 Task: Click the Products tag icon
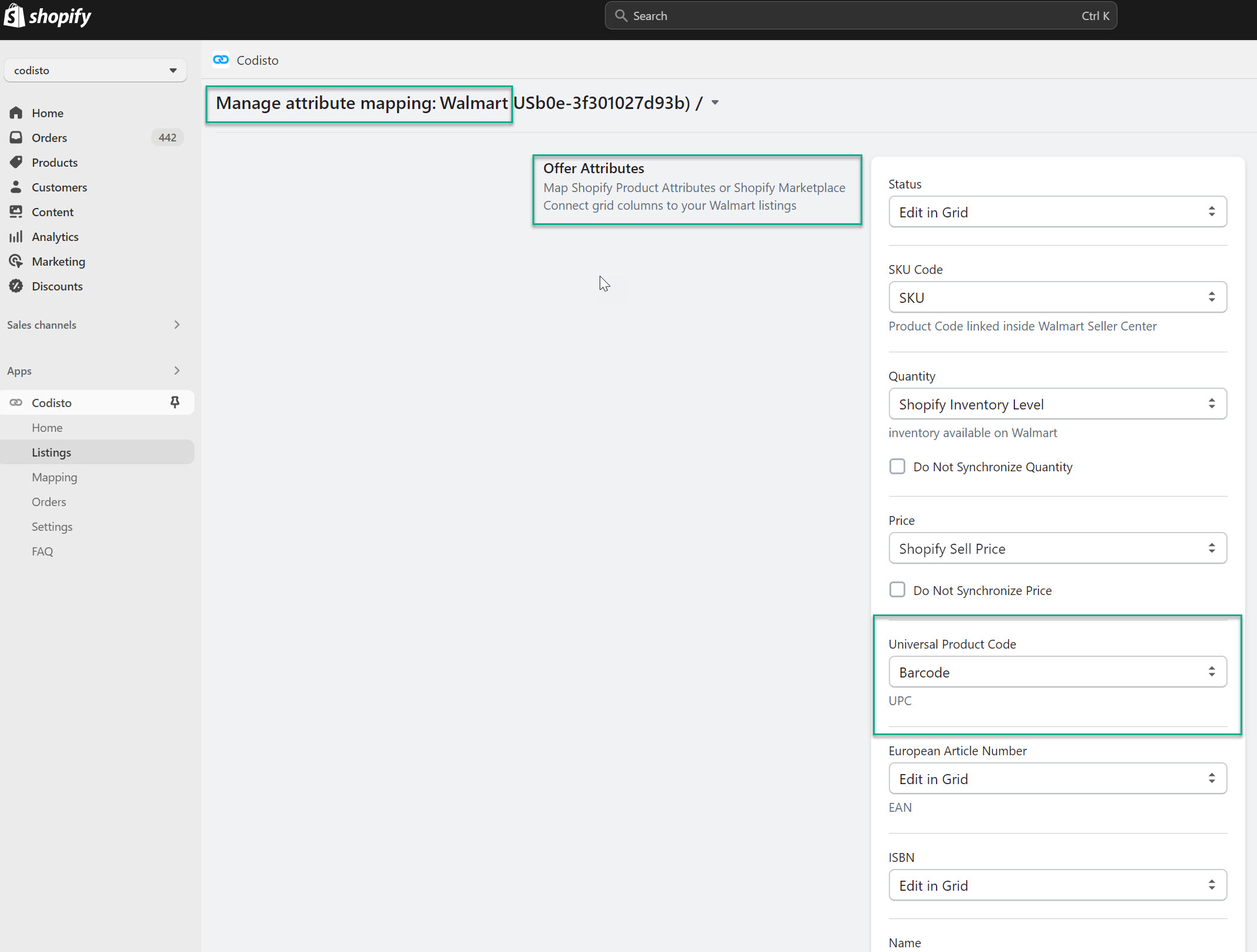point(16,162)
